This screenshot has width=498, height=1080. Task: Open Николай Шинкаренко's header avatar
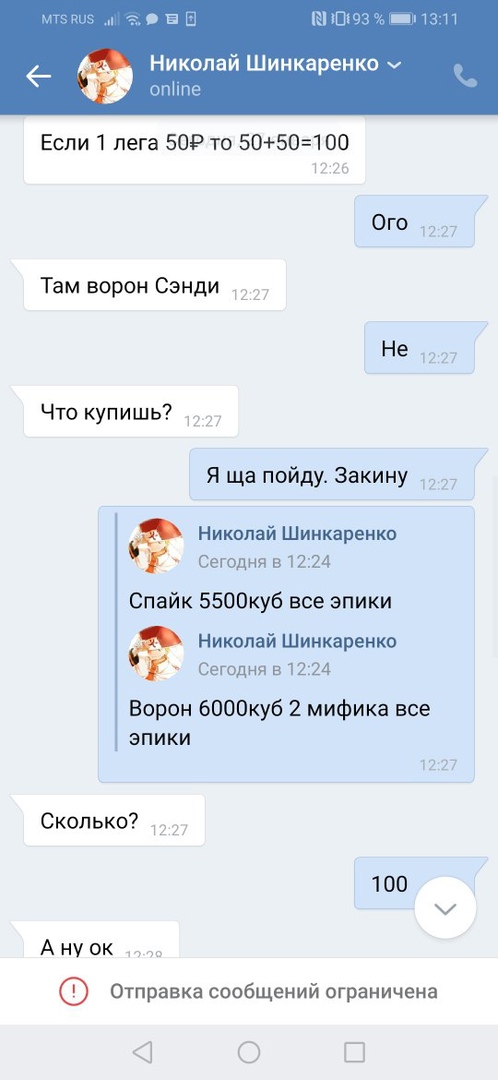pos(105,76)
